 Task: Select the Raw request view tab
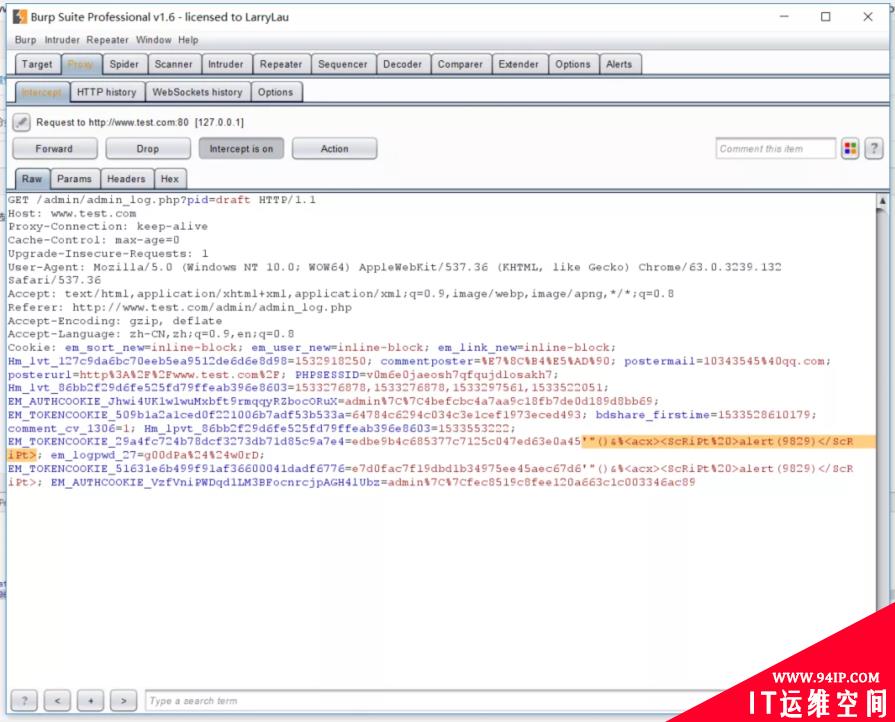click(32, 179)
